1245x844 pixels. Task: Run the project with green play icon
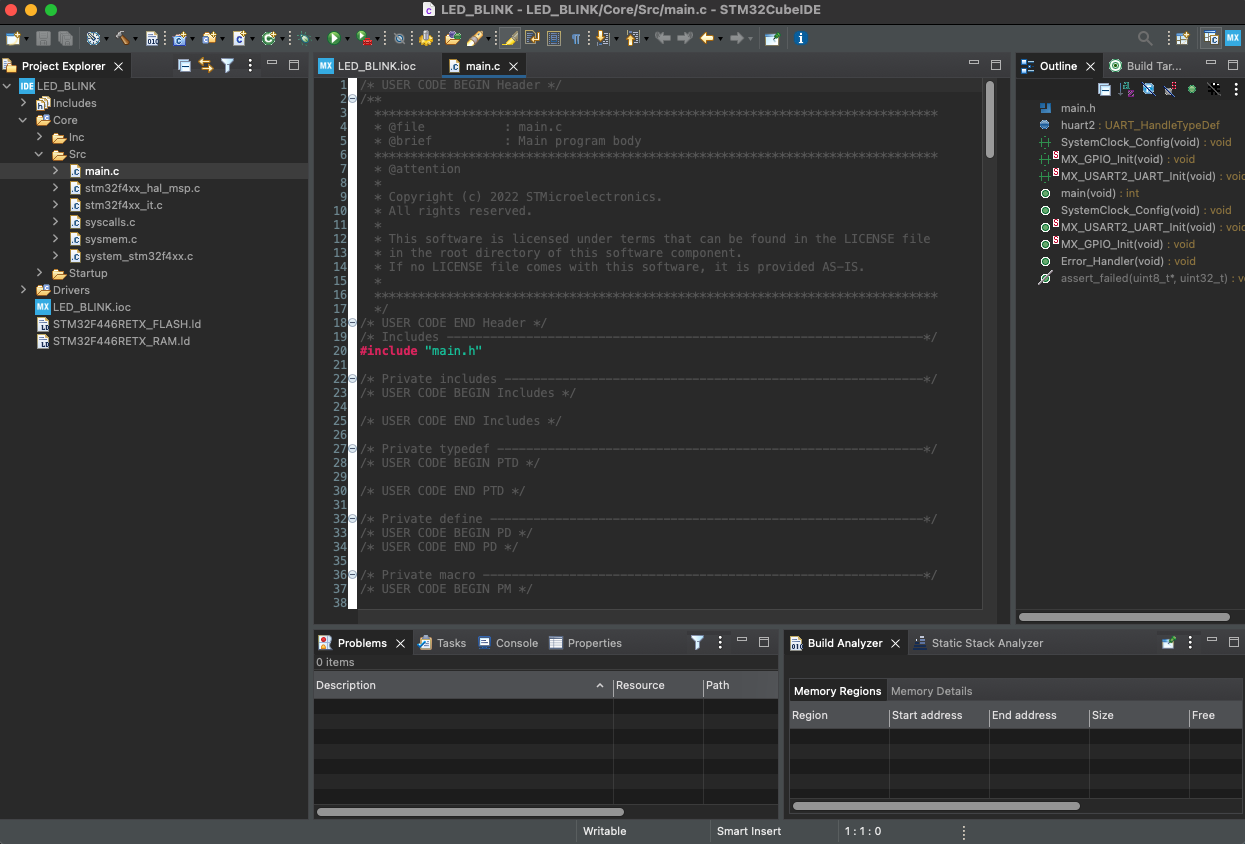pos(334,38)
